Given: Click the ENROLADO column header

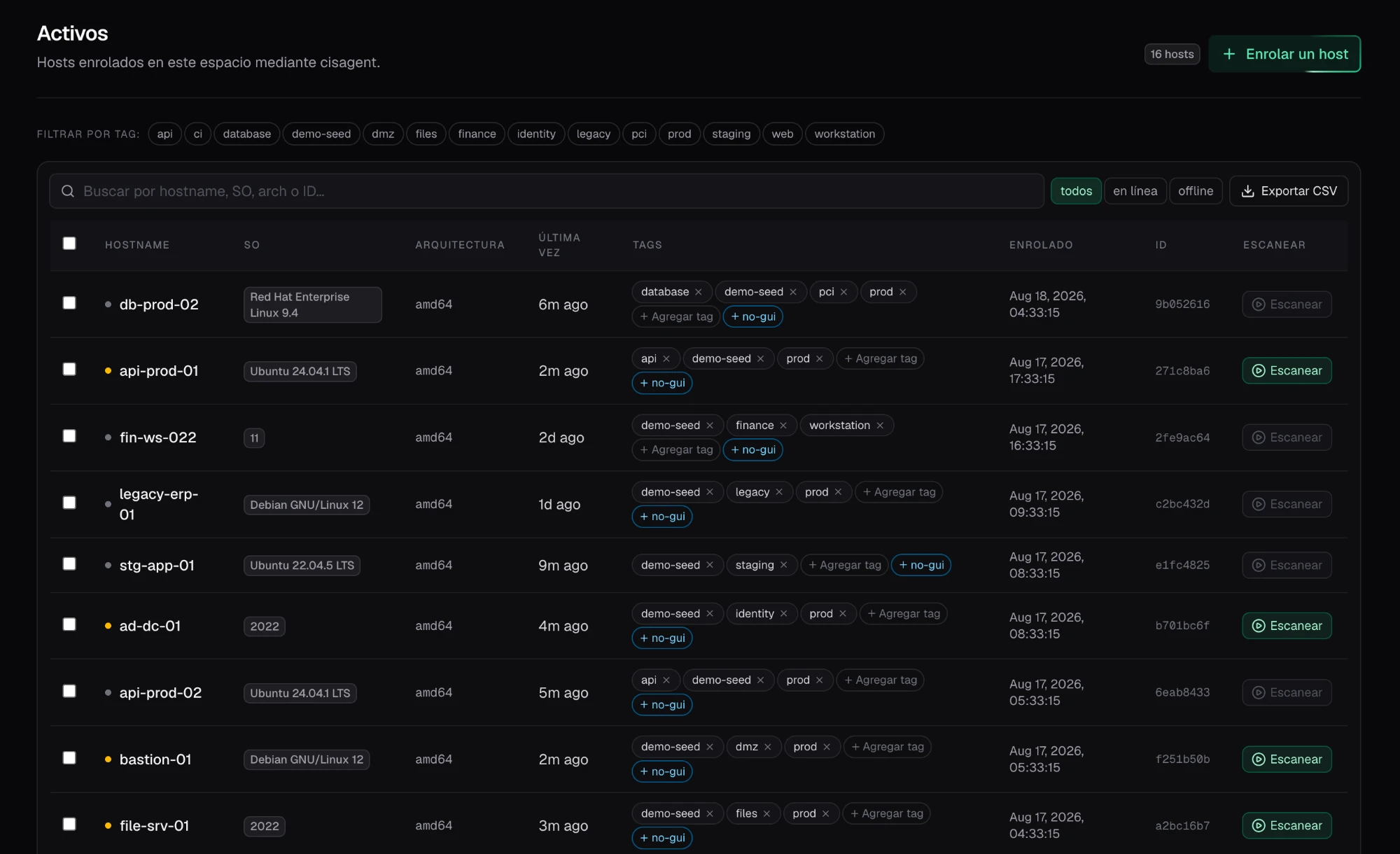Looking at the screenshot, I should (1041, 245).
